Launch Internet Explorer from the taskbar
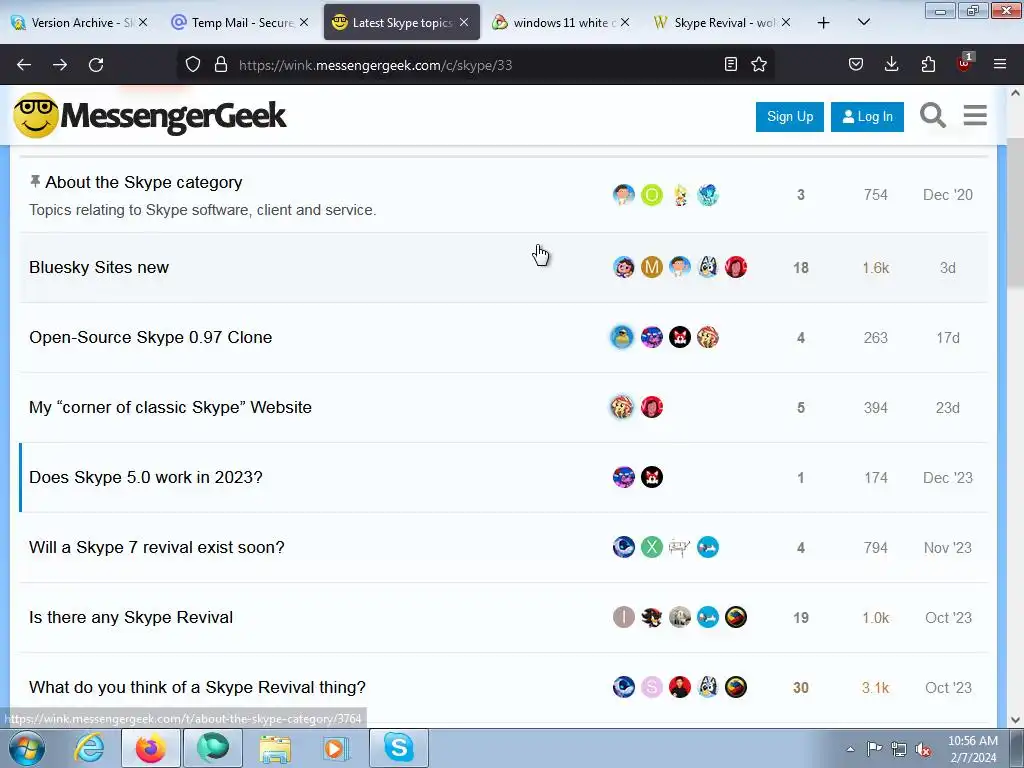 [x=88, y=748]
